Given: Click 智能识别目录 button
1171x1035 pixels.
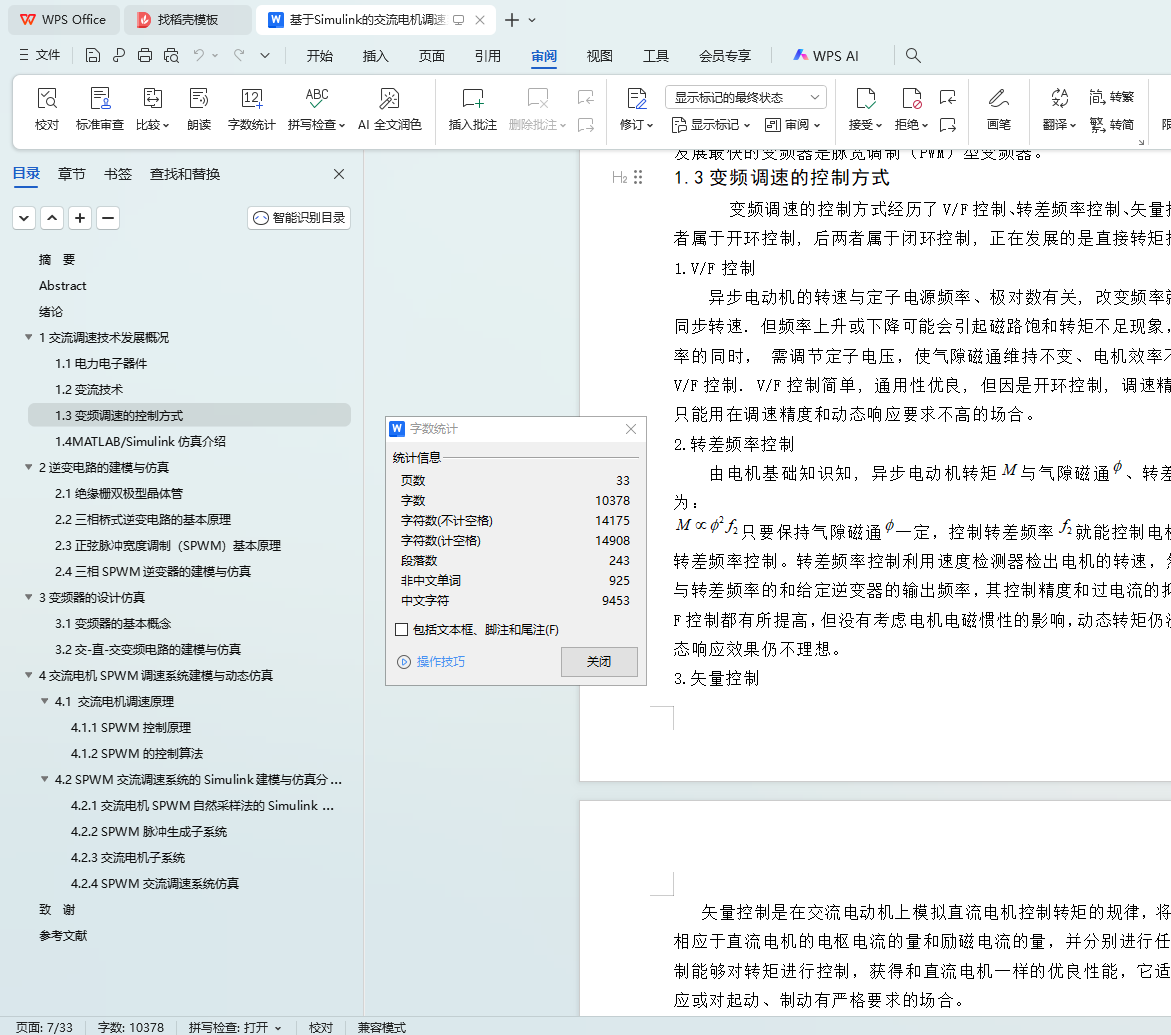Looking at the screenshot, I should 299,218.
